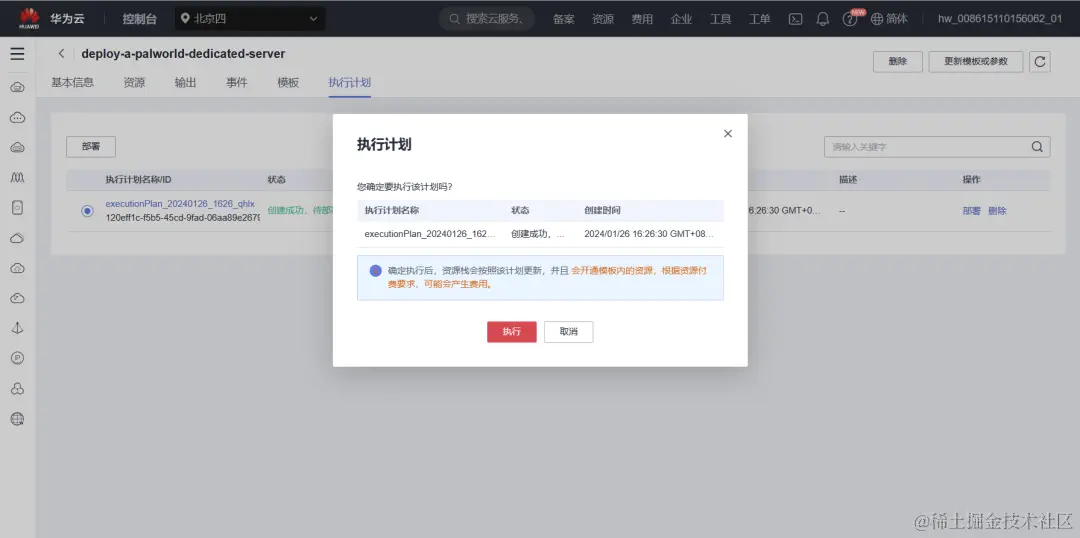The image size is (1080, 538).
Task: Click the wavy-lines service sidebar icon
Action: tap(17, 178)
